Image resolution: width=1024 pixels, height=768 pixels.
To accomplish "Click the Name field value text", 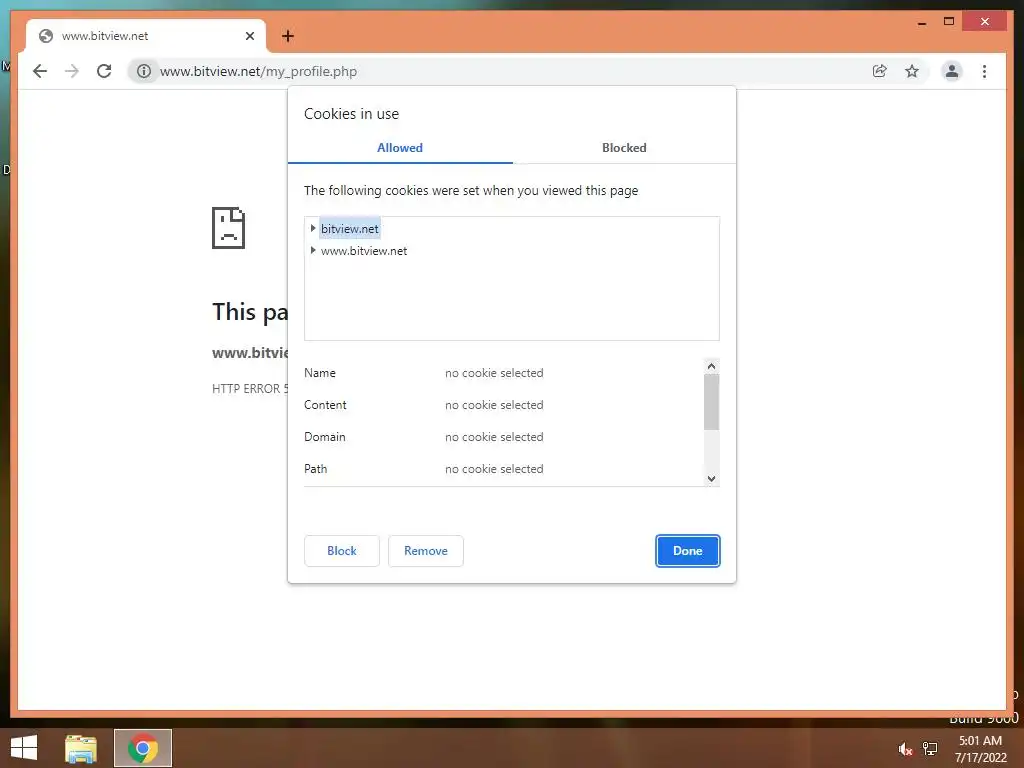I will pos(494,373).
